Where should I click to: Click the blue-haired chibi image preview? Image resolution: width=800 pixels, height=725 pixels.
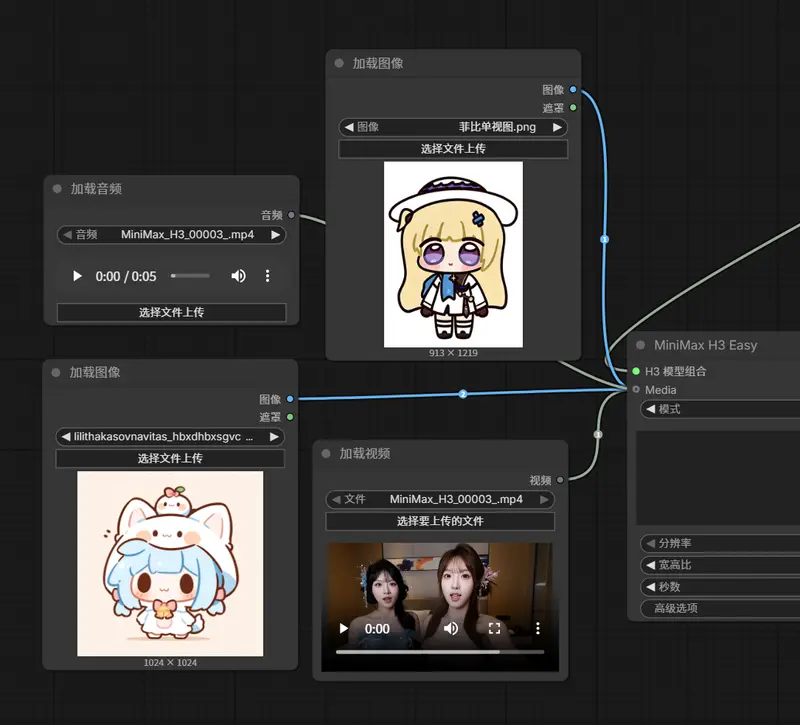170,564
